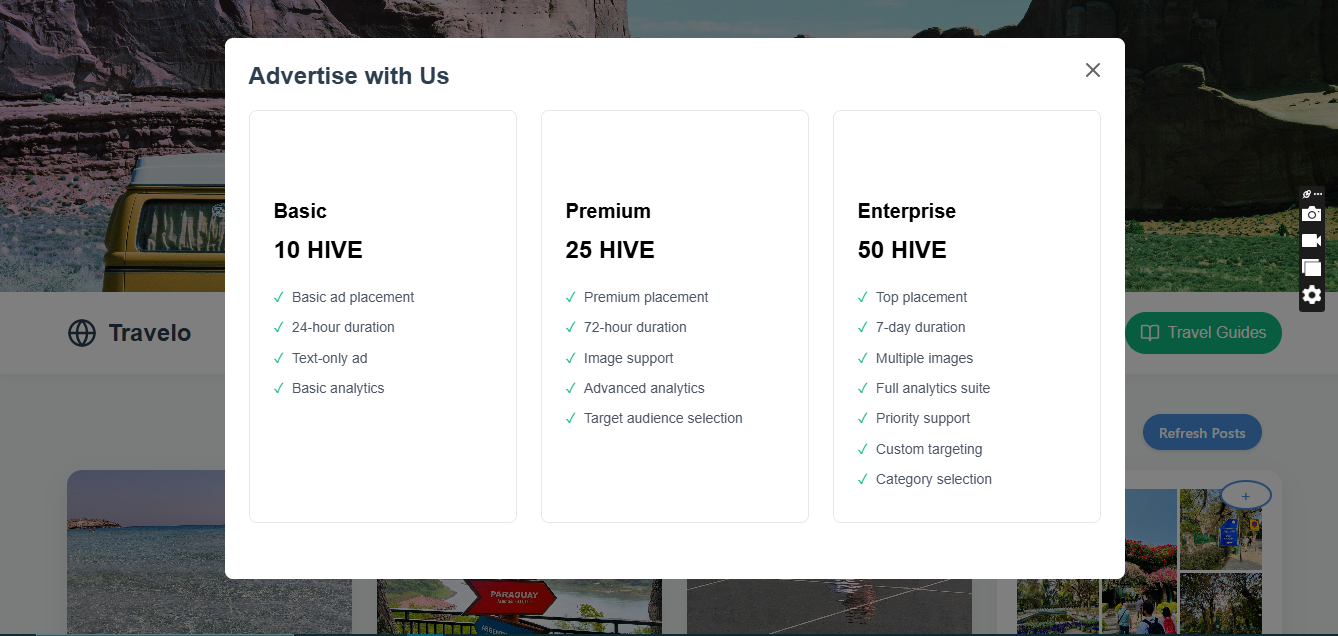Click the plus button above photo collage
This screenshot has height=636, width=1338.
[1245, 496]
